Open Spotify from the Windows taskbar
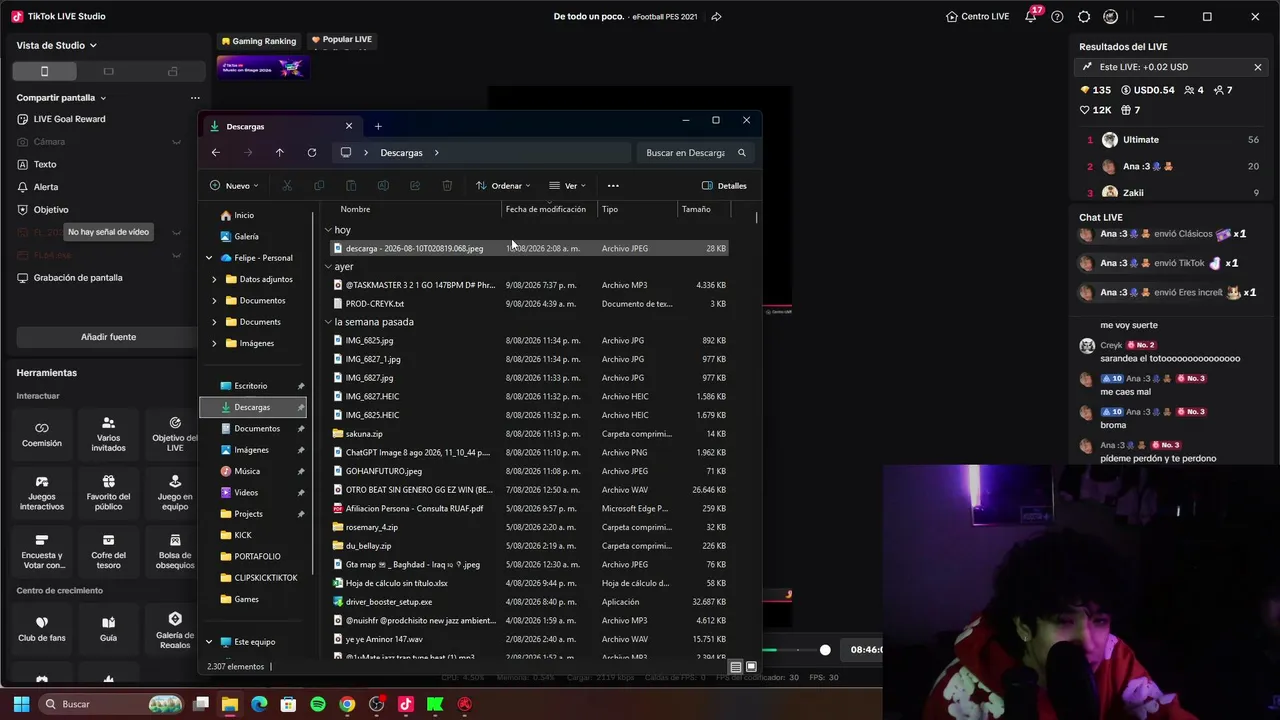The width and height of the screenshot is (1280, 720). [318, 704]
